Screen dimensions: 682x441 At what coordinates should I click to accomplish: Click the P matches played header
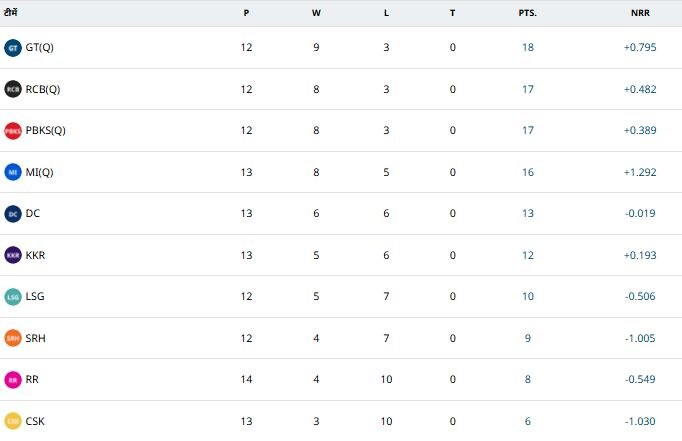(x=246, y=13)
